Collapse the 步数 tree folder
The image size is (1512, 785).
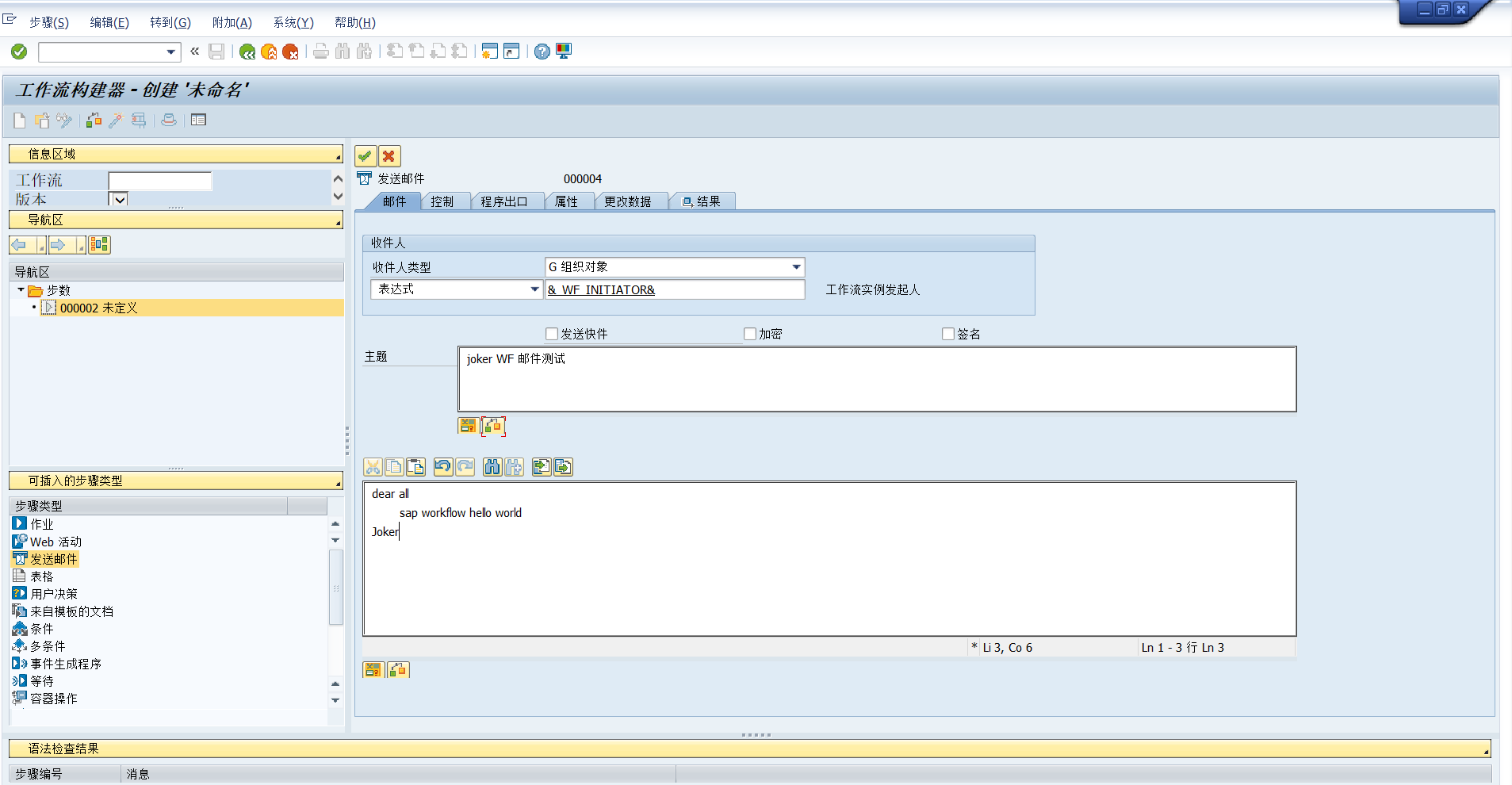tap(21, 290)
